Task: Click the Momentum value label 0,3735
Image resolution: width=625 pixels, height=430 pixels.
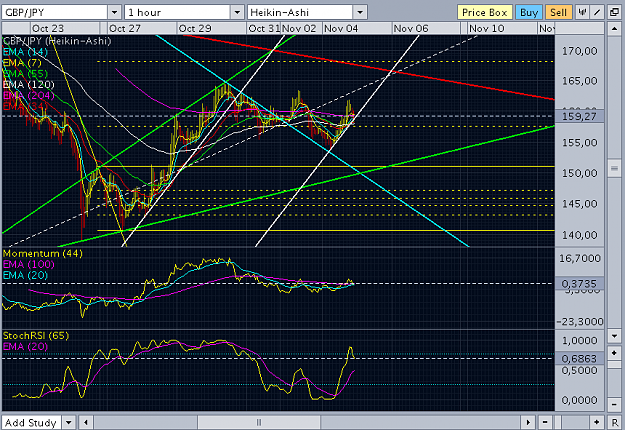Action: 579,284
